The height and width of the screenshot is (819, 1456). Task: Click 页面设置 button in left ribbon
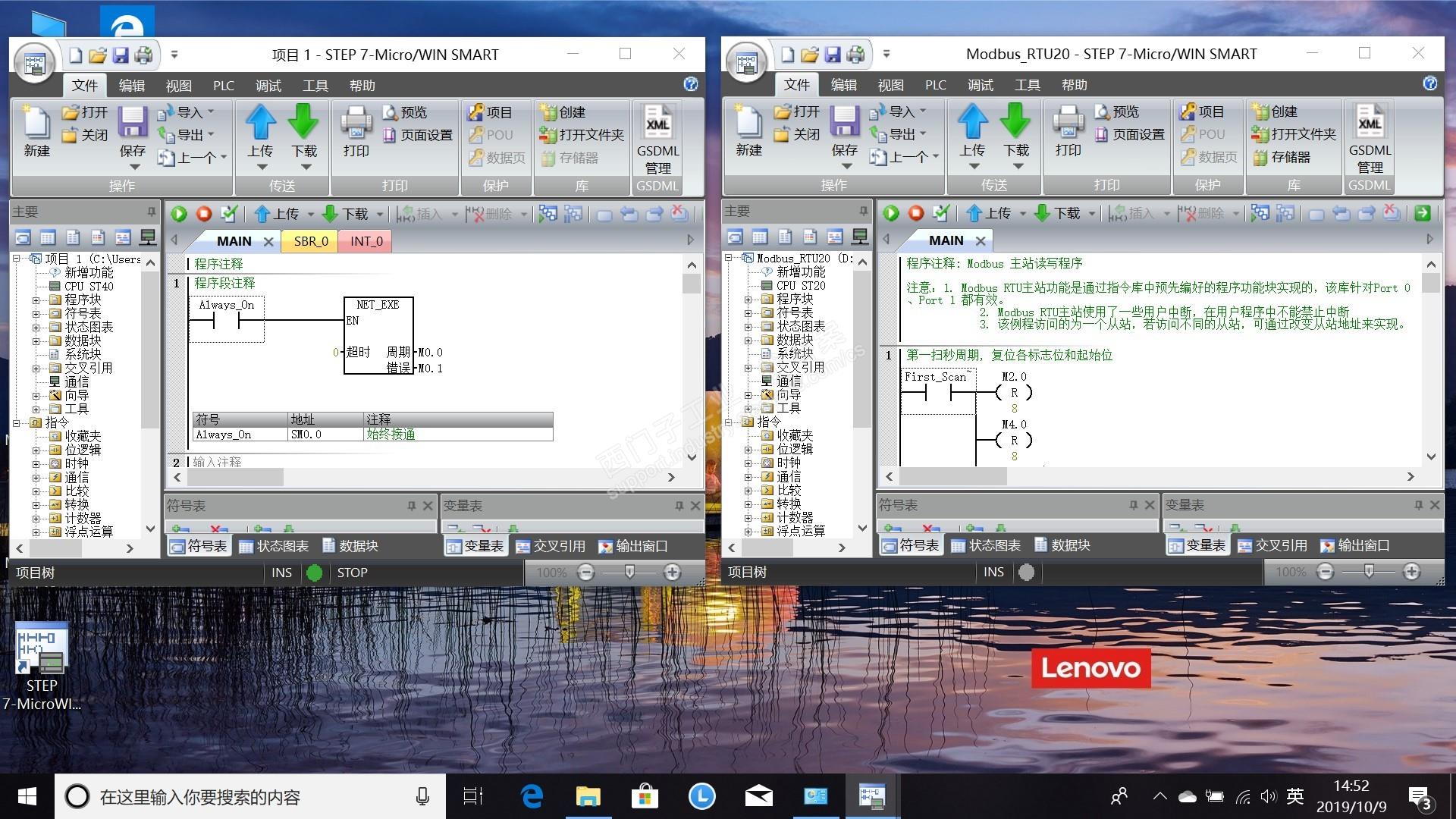(x=418, y=135)
